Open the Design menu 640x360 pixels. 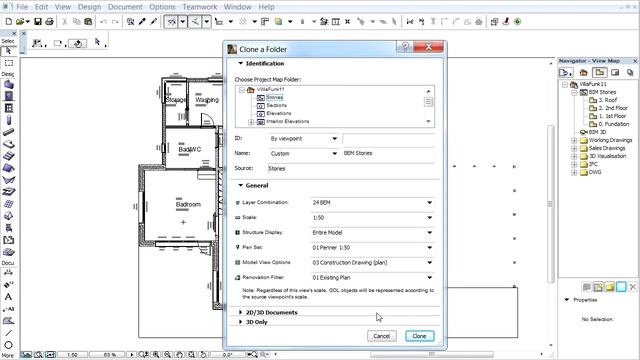89,7
